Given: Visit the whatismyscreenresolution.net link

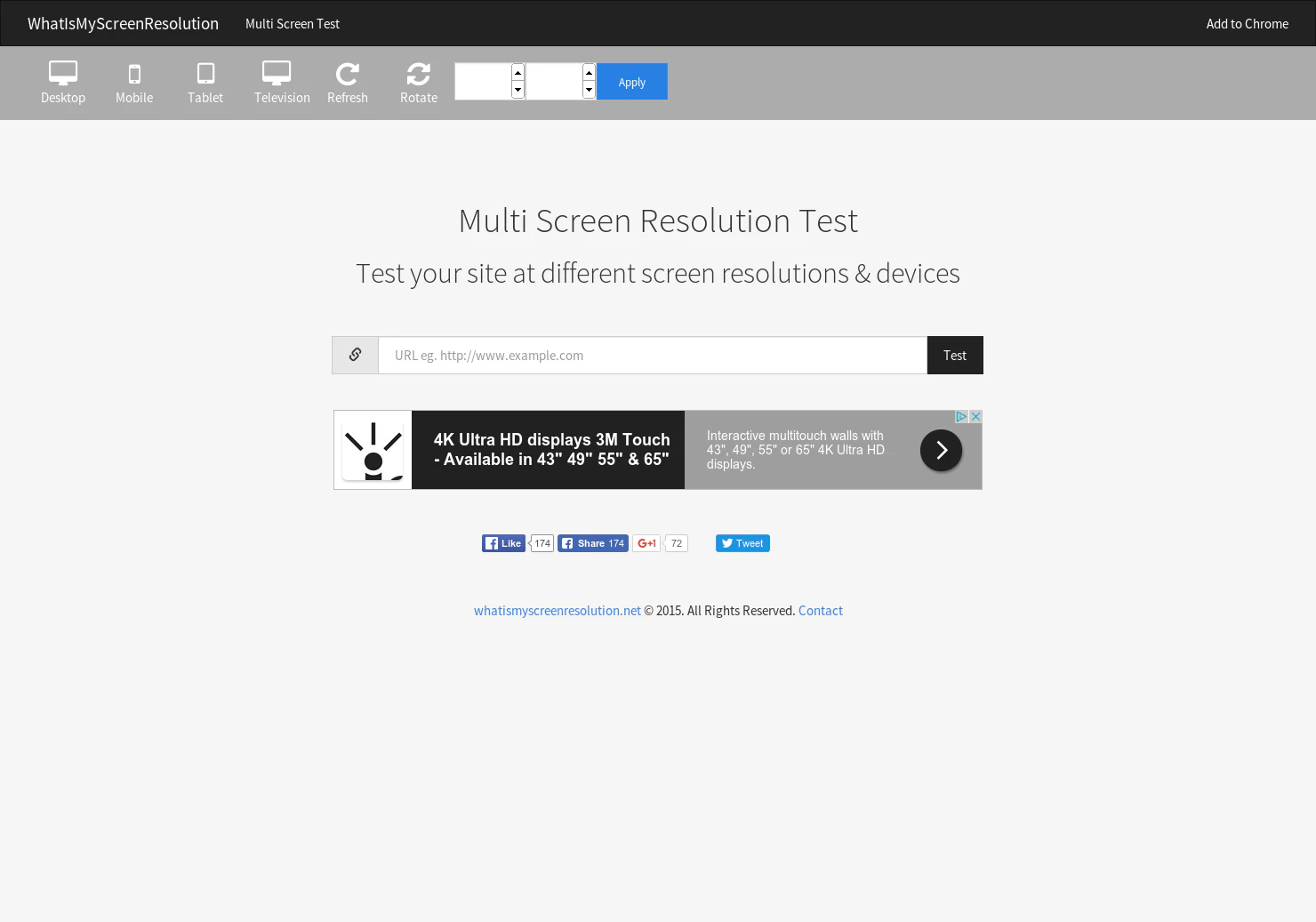Looking at the screenshot, I should coord(557,611).
